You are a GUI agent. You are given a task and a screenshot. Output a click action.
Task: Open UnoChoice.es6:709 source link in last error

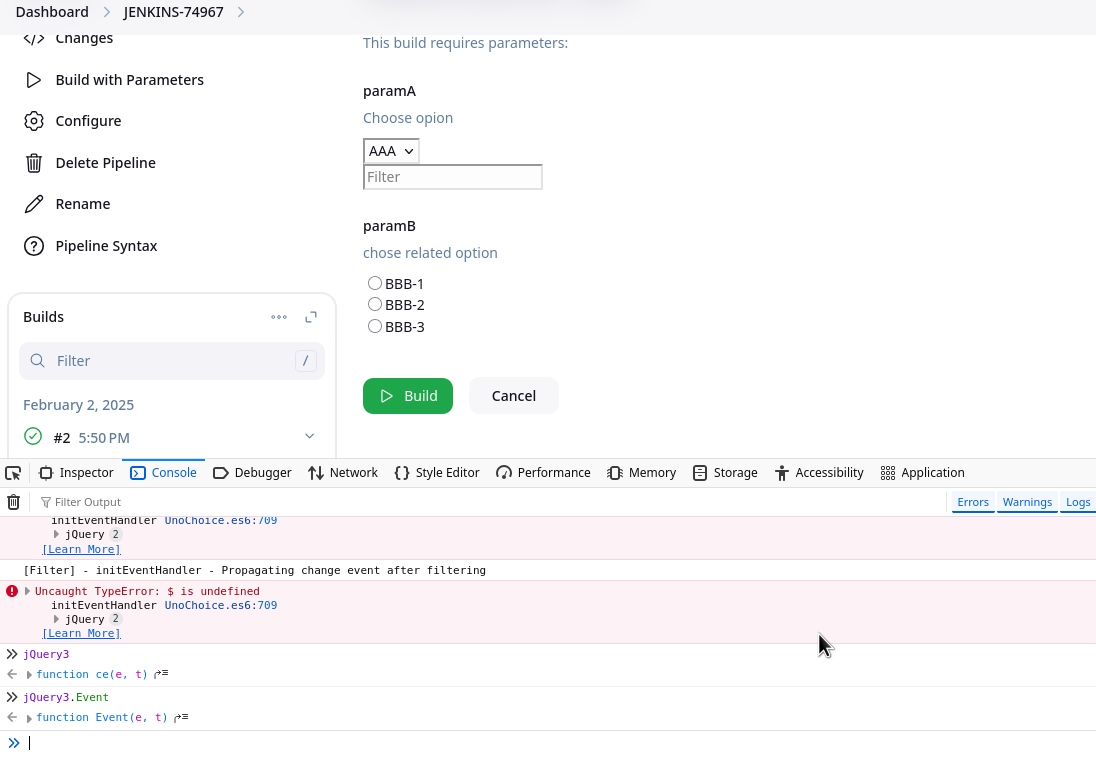[x=220, y=605]
